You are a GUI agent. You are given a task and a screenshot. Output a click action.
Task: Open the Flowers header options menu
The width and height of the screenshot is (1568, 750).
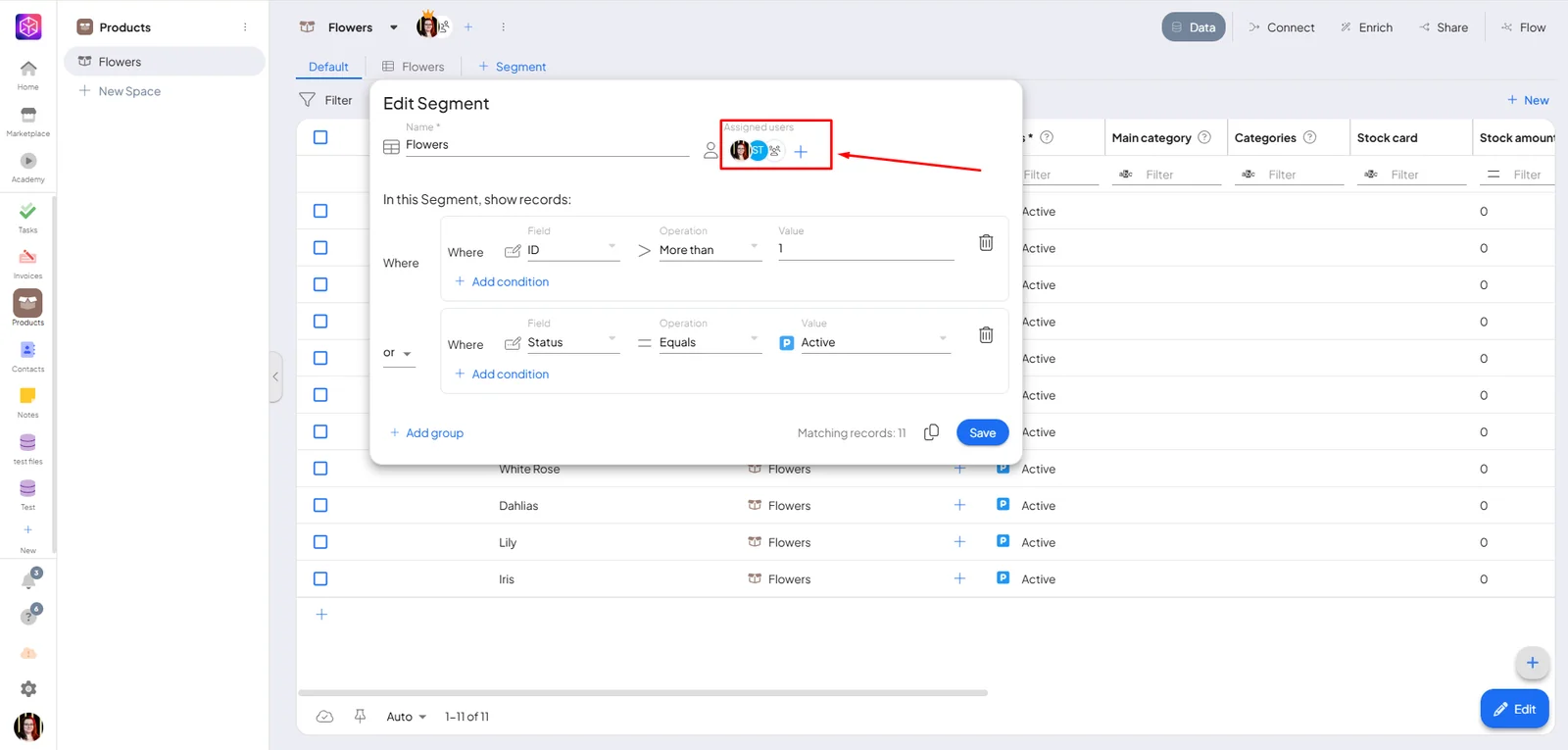tap(503, 27)
